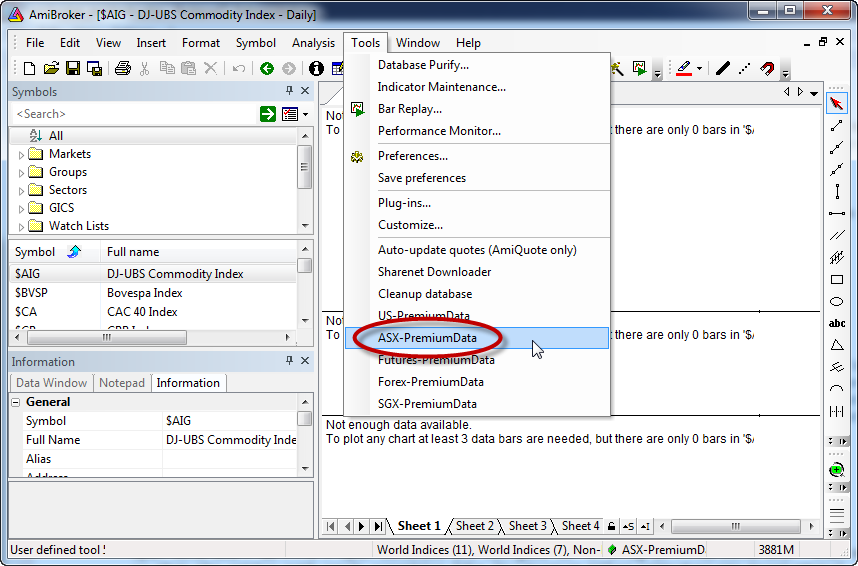Switch to Sheet 2
The image size is (858, 566).
coord(474,526)
